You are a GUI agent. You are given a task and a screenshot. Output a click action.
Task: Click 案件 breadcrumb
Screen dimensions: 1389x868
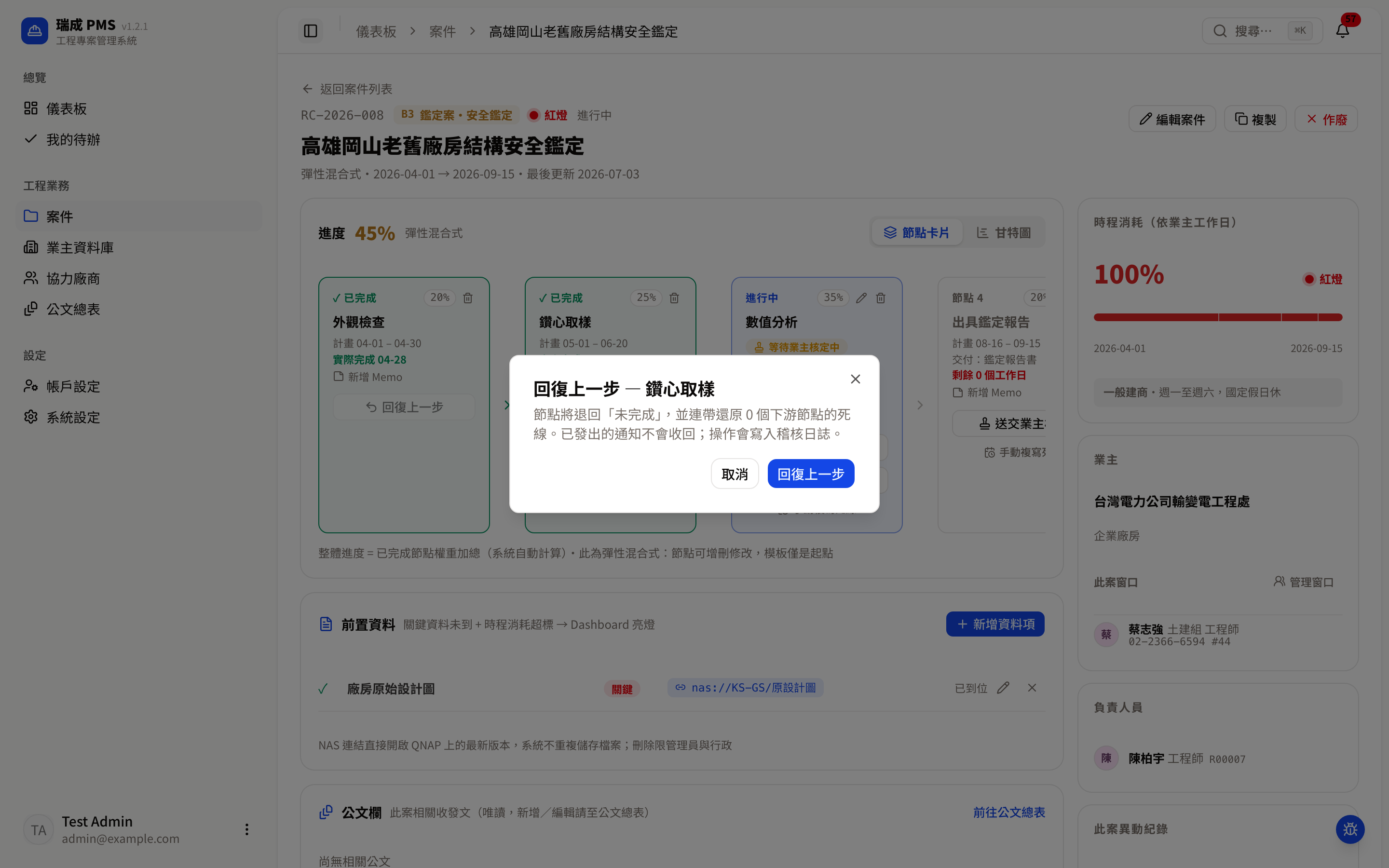tap(443, 31)
